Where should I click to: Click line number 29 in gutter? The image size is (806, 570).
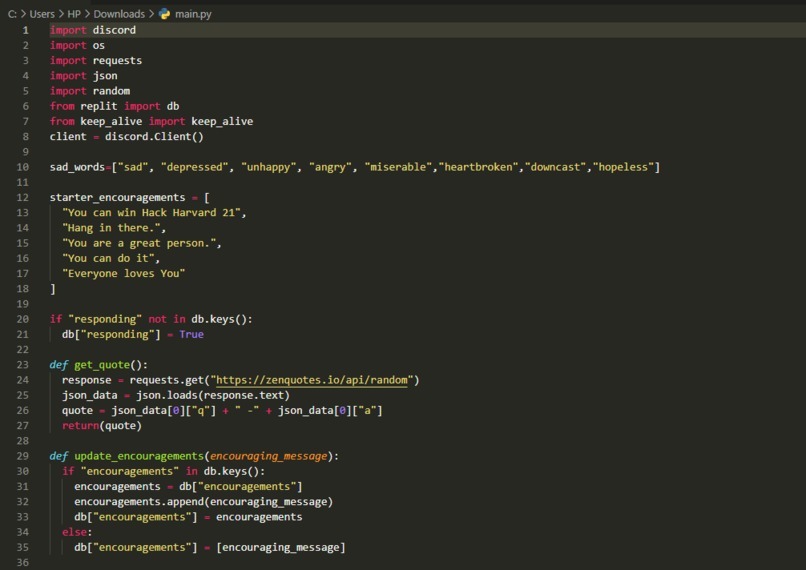click(23, 456)
